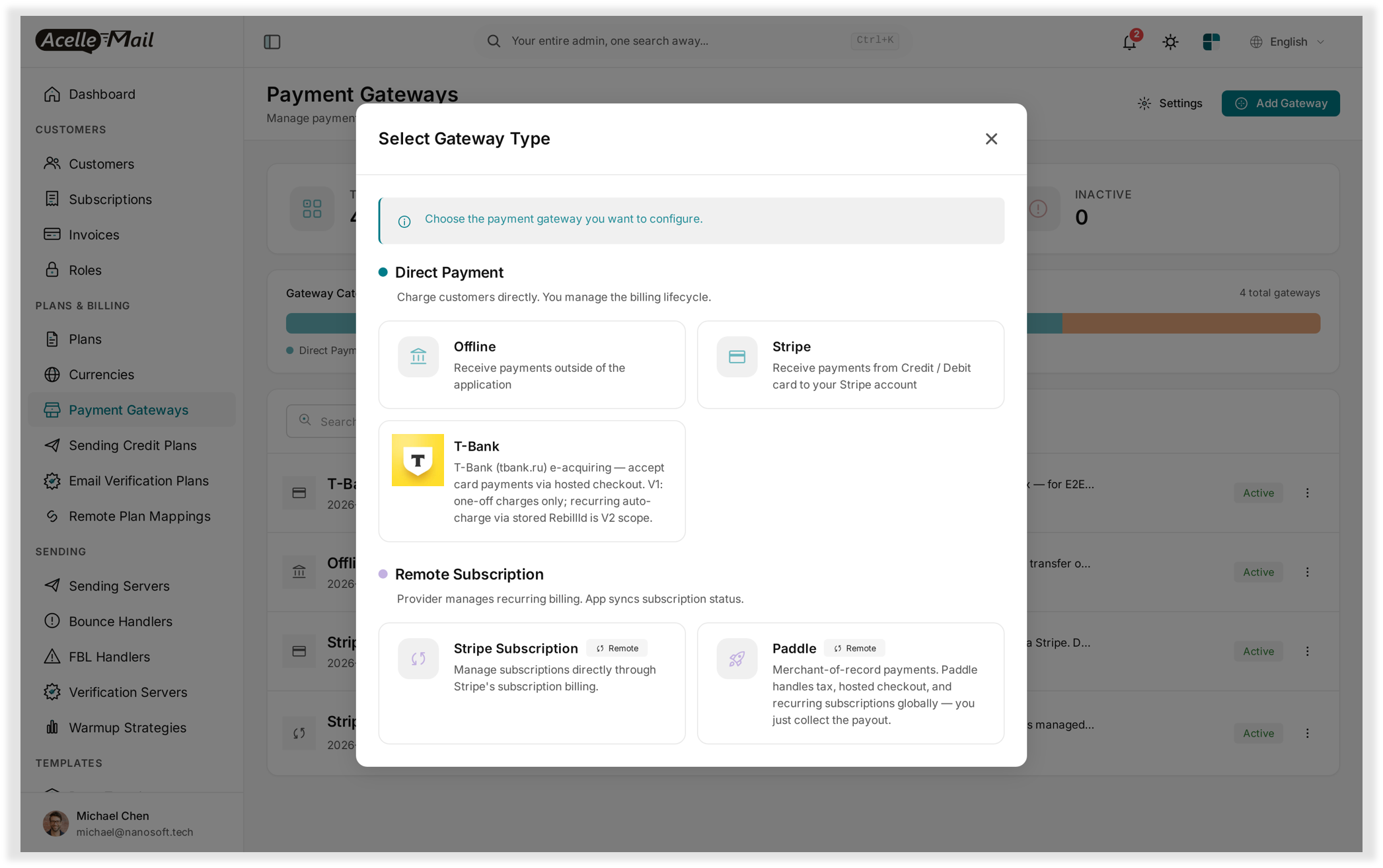This screenshot has height=868, width=1383.
Task: Open the Stripe row's three-dot menu
Action: pos(1306,651)
